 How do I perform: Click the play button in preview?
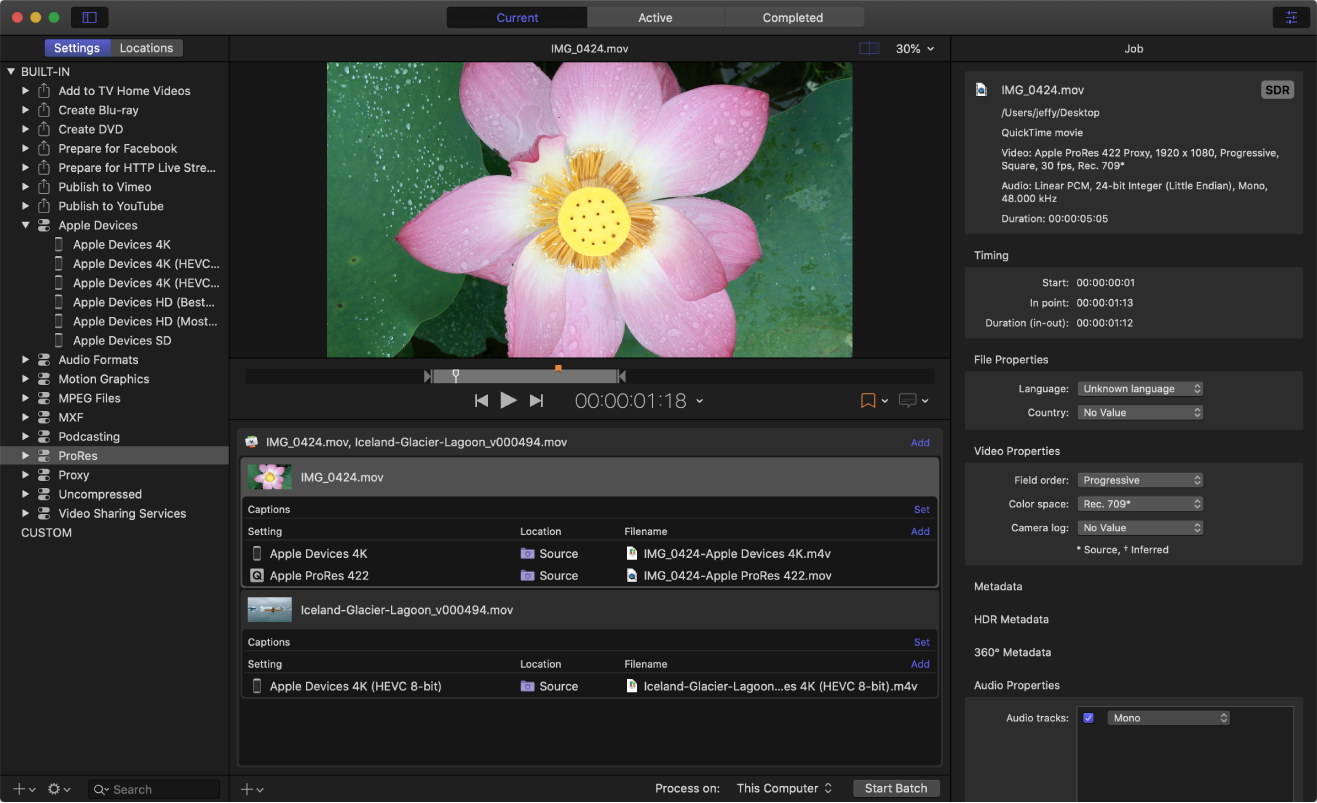(x=508, y=400)
